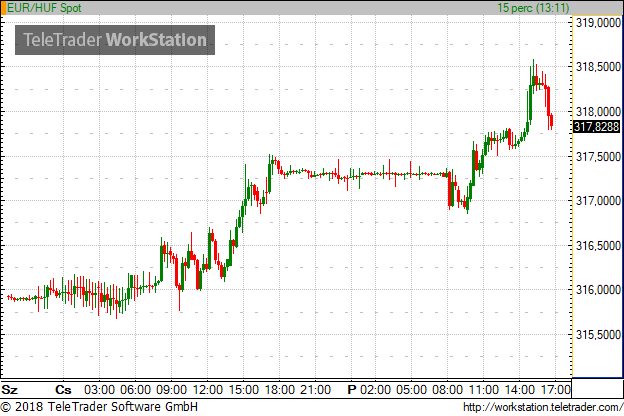624x416 pixels.
Task: Click the current price label 317,8288
Action: coord(597,127)
